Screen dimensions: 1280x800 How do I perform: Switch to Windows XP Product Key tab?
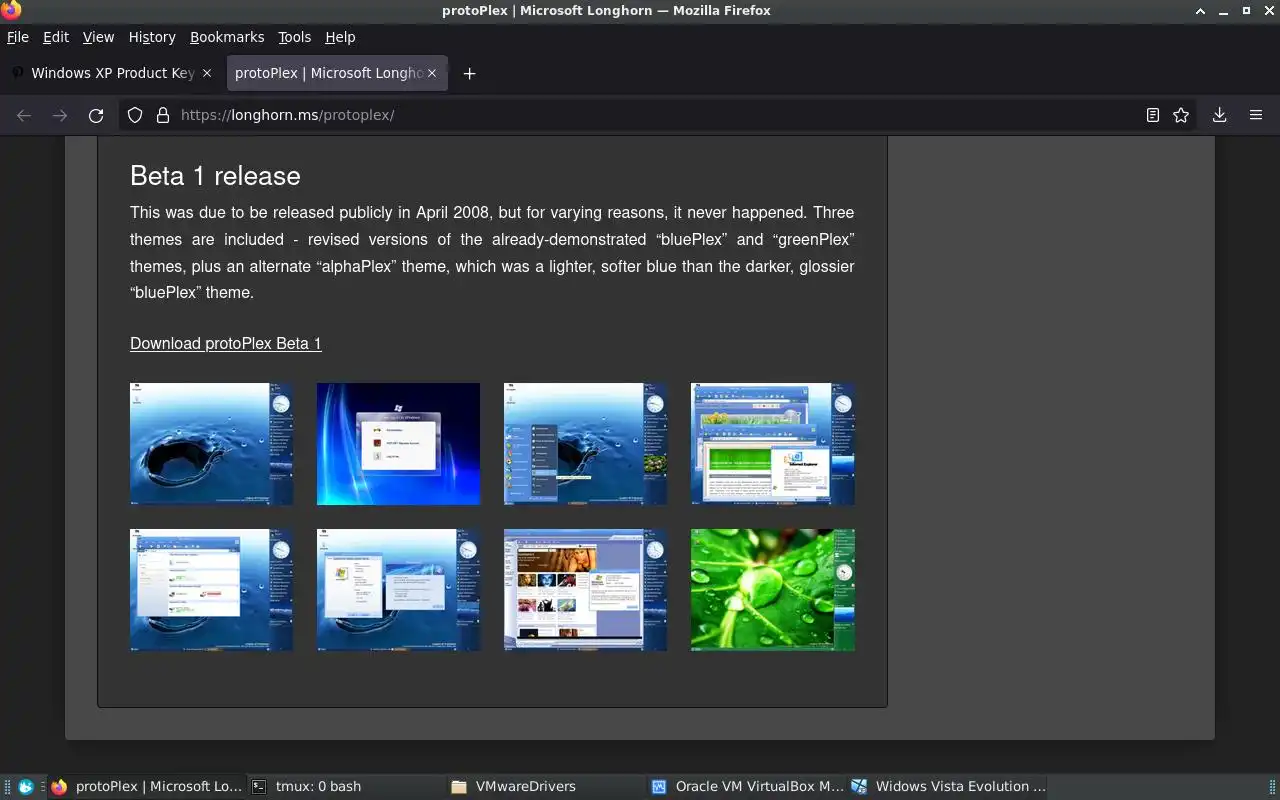pos(111,73)
